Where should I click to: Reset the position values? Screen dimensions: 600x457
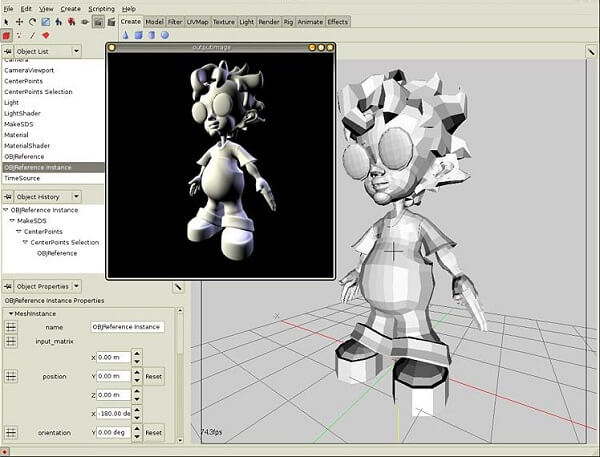153,377
